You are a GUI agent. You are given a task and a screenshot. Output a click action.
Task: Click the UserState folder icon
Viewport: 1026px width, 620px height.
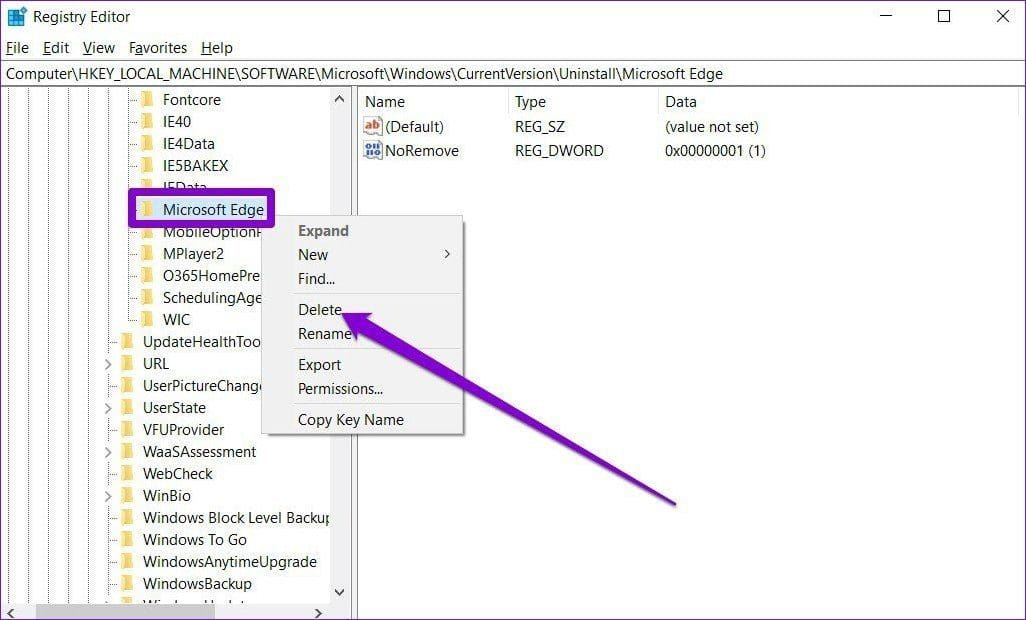pos(128,407)
